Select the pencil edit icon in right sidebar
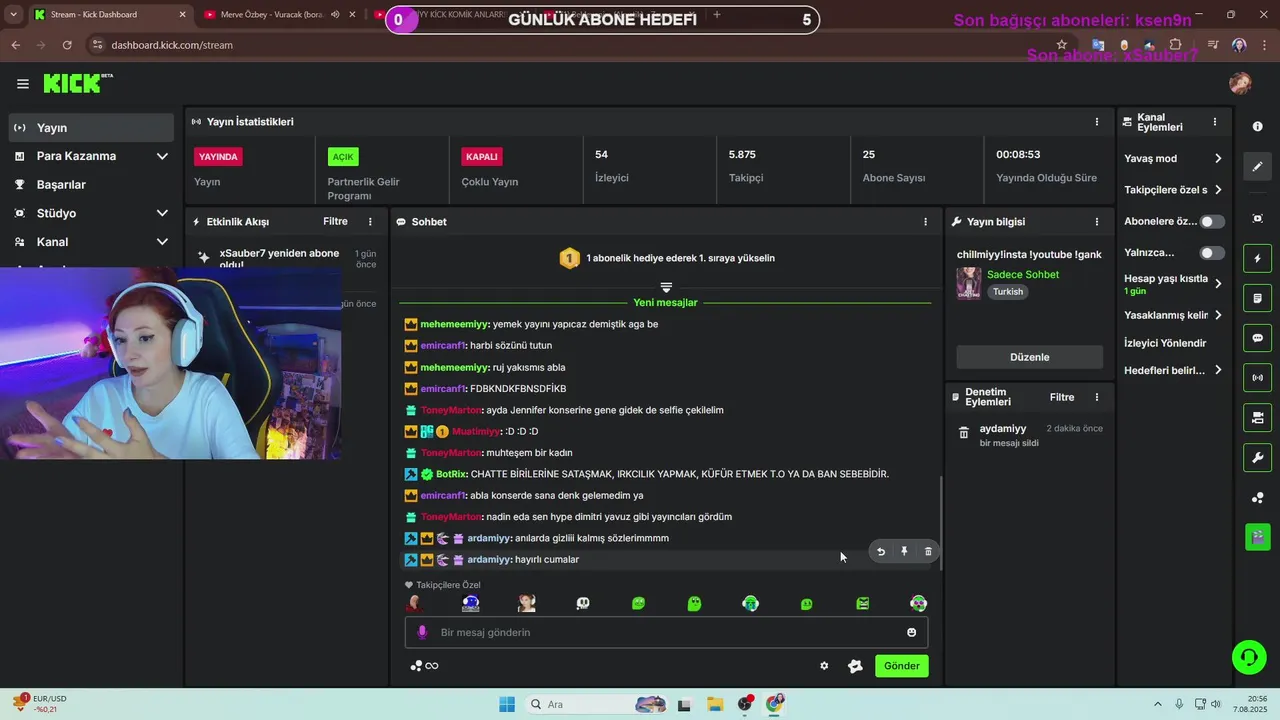Screen dimensions: 1280x720 1257,167
